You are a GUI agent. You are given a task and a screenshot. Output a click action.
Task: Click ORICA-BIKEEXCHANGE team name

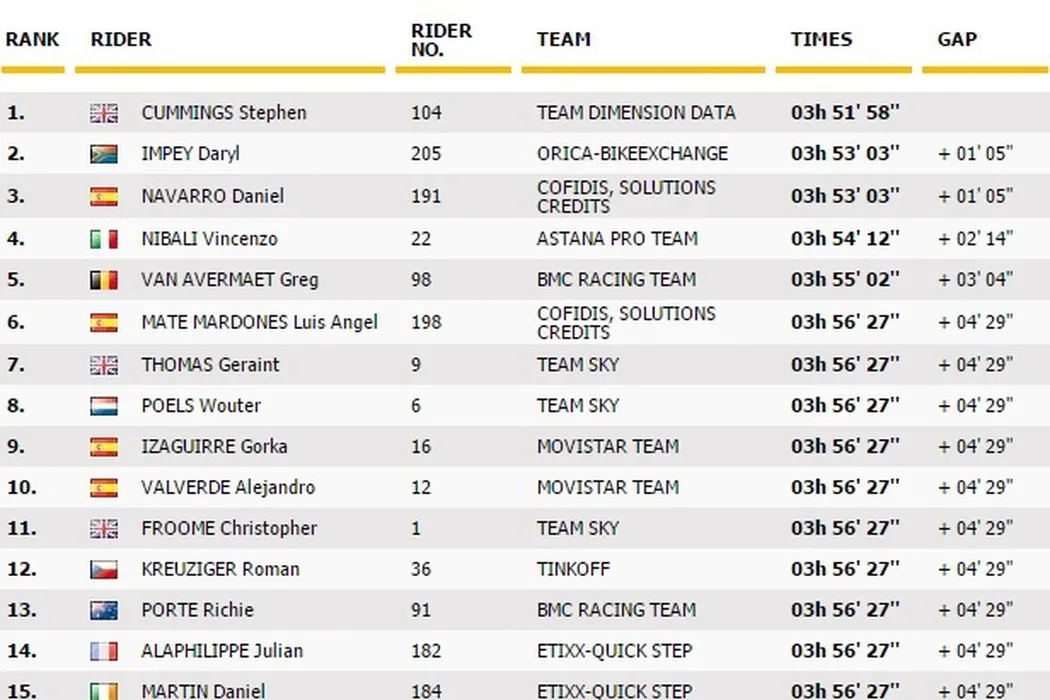632,154
